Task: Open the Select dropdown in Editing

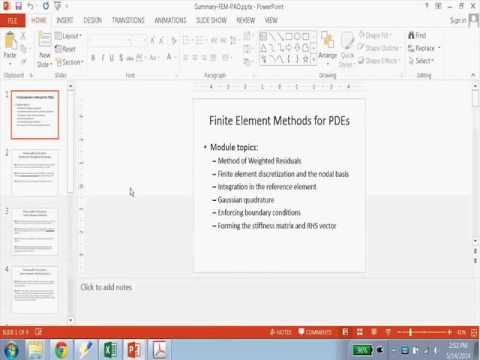Action: point(421,61)
